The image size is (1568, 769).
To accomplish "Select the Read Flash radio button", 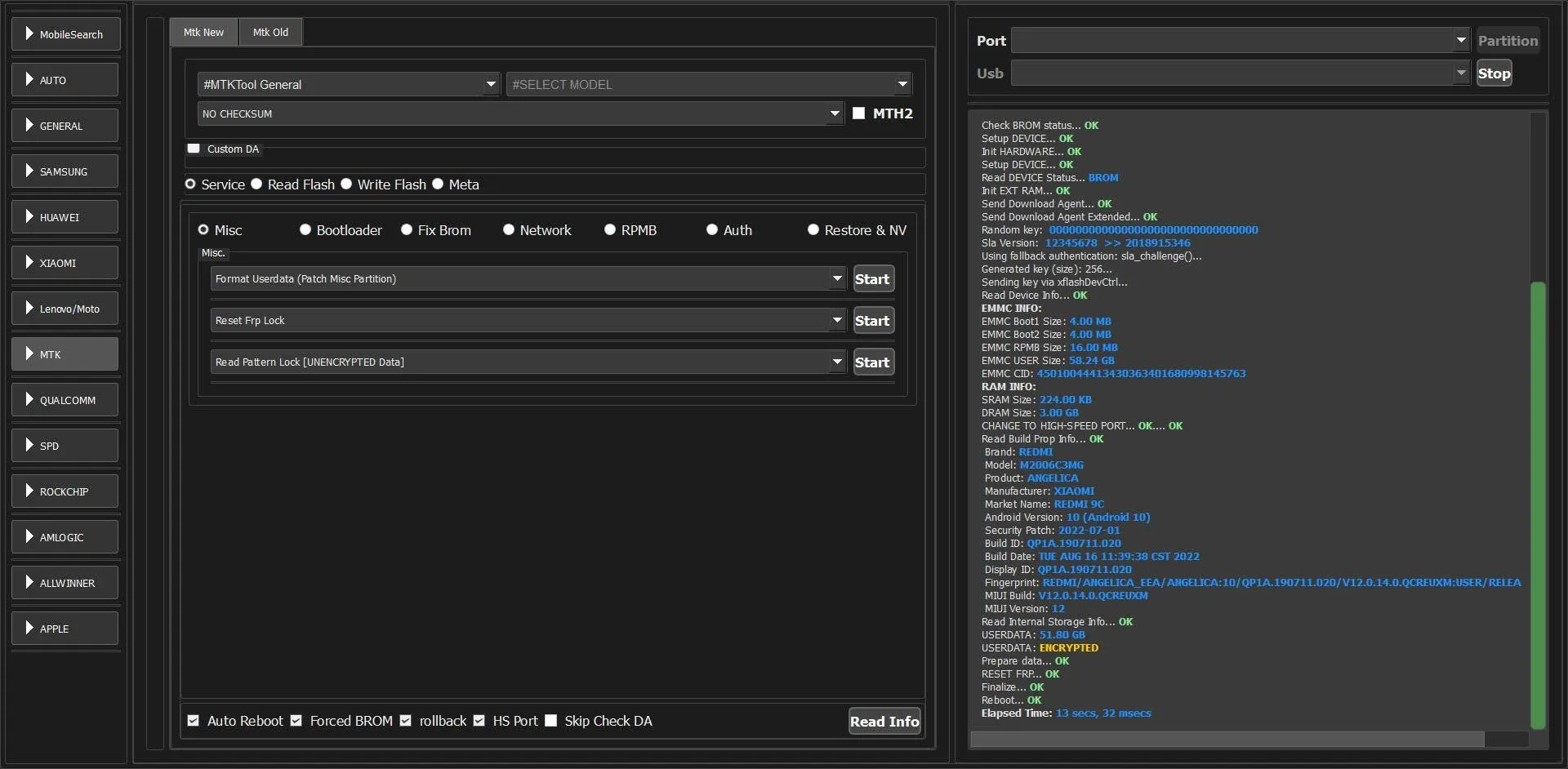I will click(256, 184).
